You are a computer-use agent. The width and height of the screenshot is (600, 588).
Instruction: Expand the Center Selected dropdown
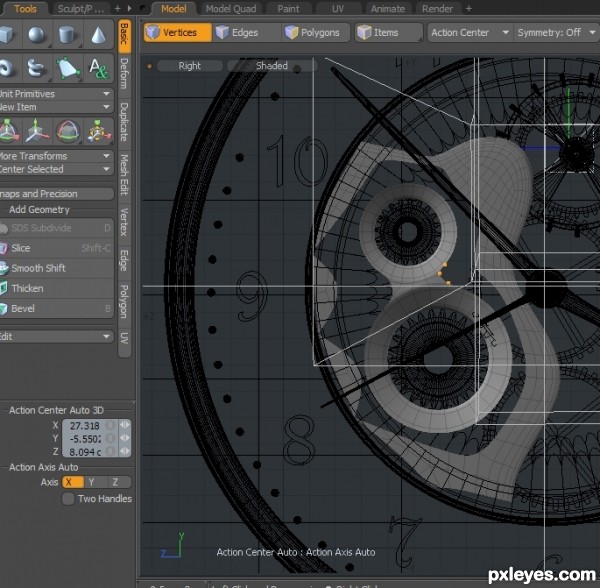pyautogui.click(x=56, y=169)
